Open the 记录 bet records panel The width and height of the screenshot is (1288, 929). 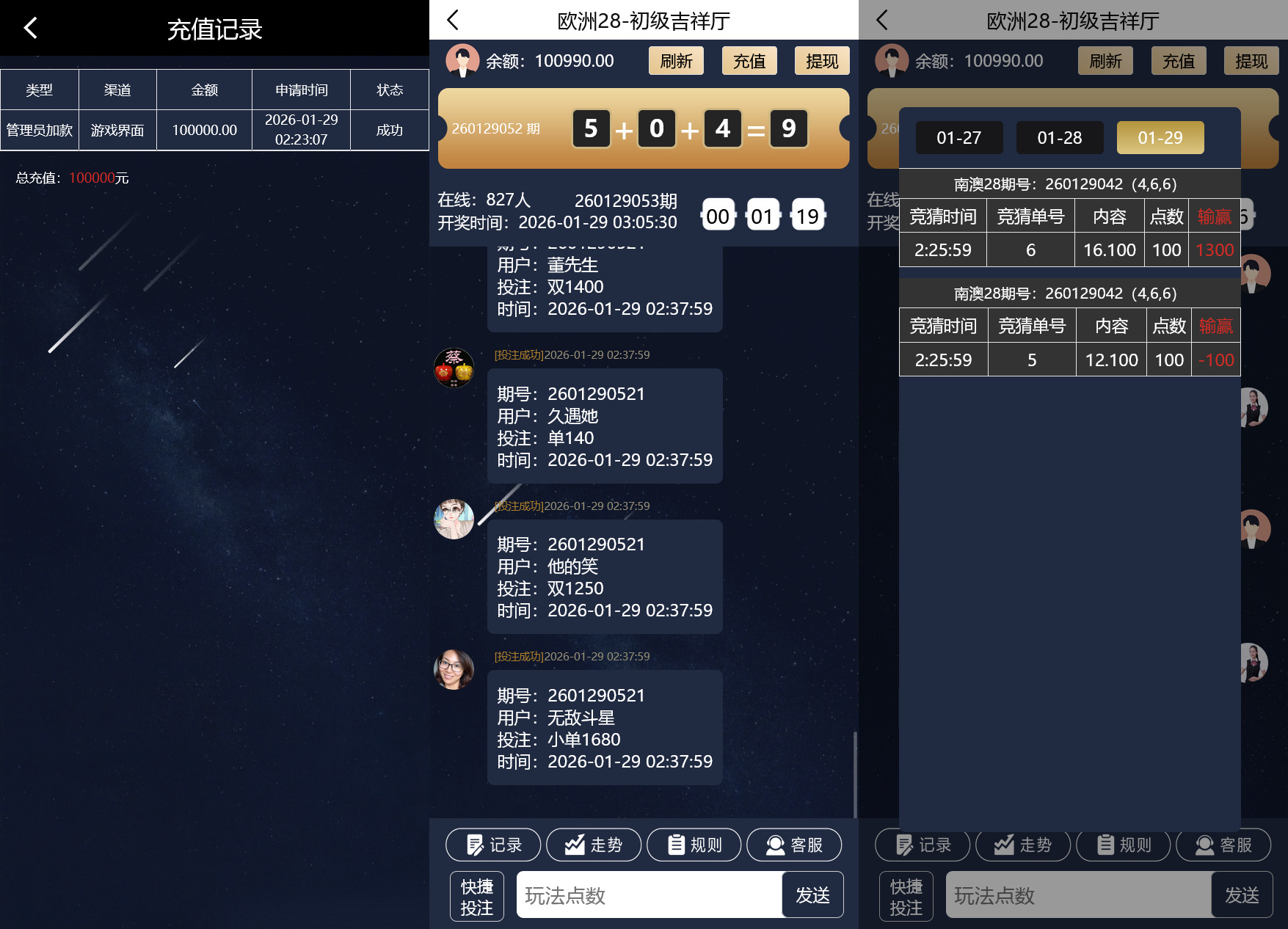click(x=492, y=845)
